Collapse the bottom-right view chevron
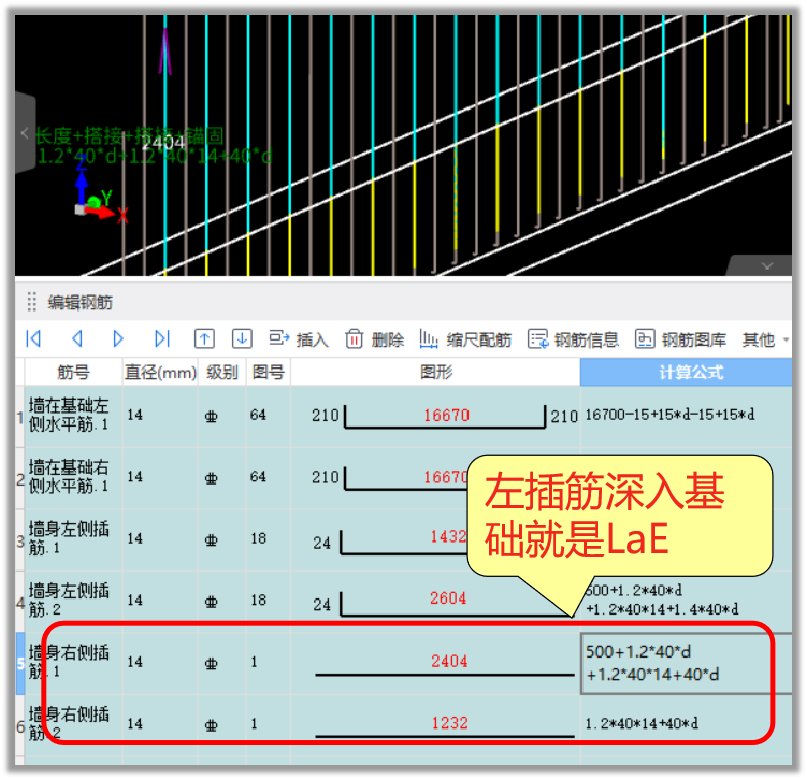 pos(767,266)
